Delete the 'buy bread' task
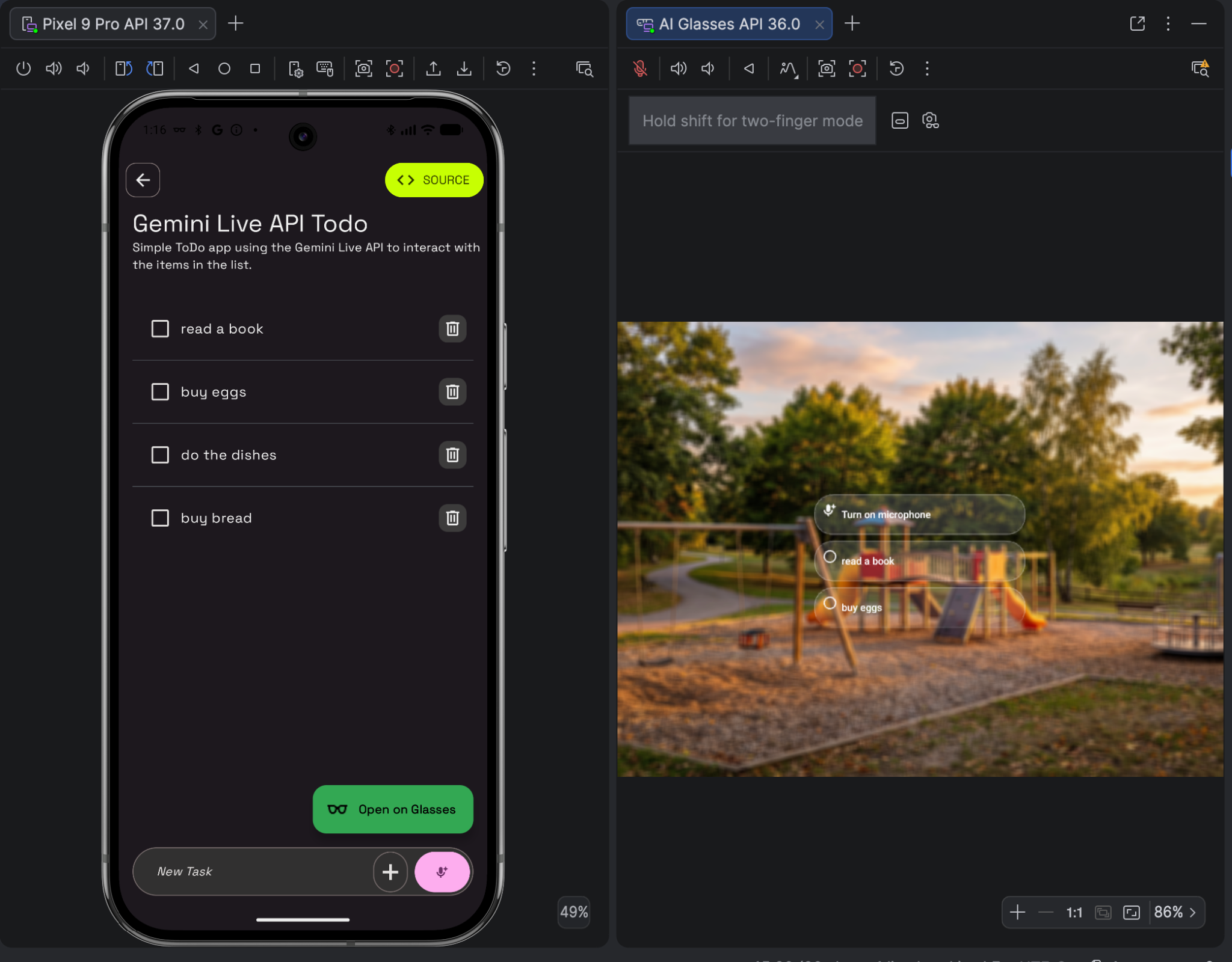This screenshot has width=1232, height=962. click(452, 518)
